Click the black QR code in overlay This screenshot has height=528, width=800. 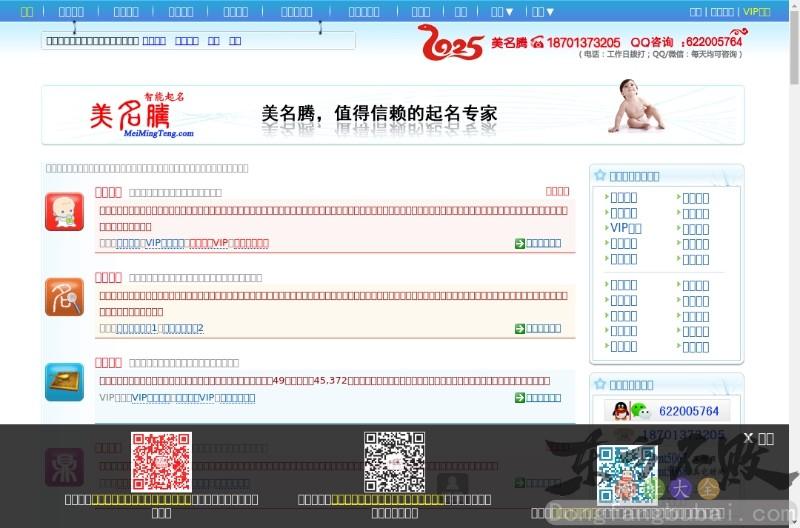tap(394, 462)
